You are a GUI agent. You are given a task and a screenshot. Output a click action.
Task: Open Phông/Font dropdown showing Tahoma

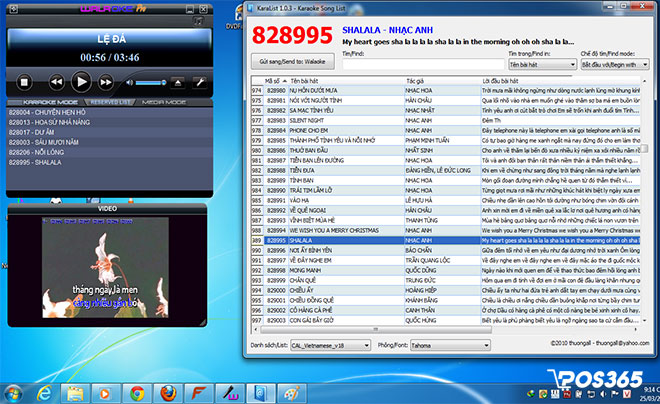(x=450, y=346)
